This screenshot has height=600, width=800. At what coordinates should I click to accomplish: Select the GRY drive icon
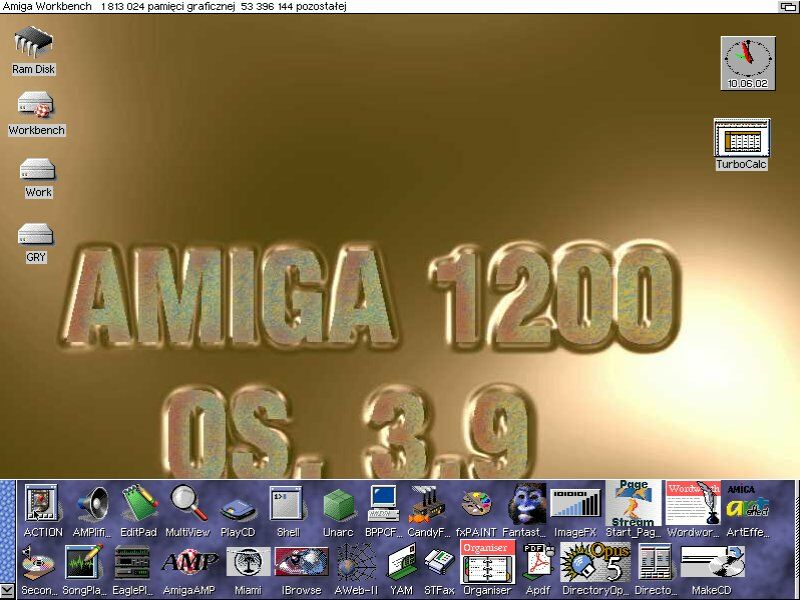pos(35,243)
